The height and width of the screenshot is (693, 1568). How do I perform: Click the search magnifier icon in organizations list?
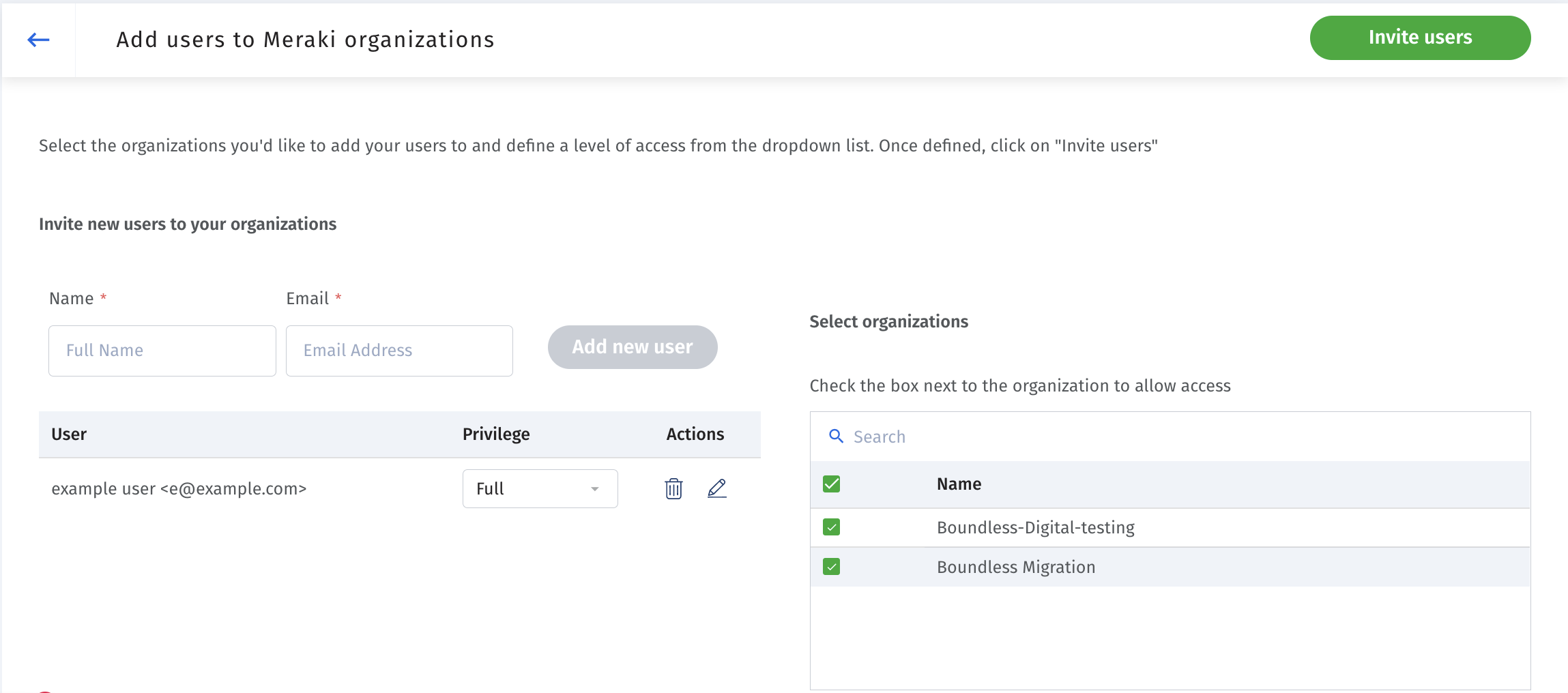pyautogui.click(x=836, y=436)
